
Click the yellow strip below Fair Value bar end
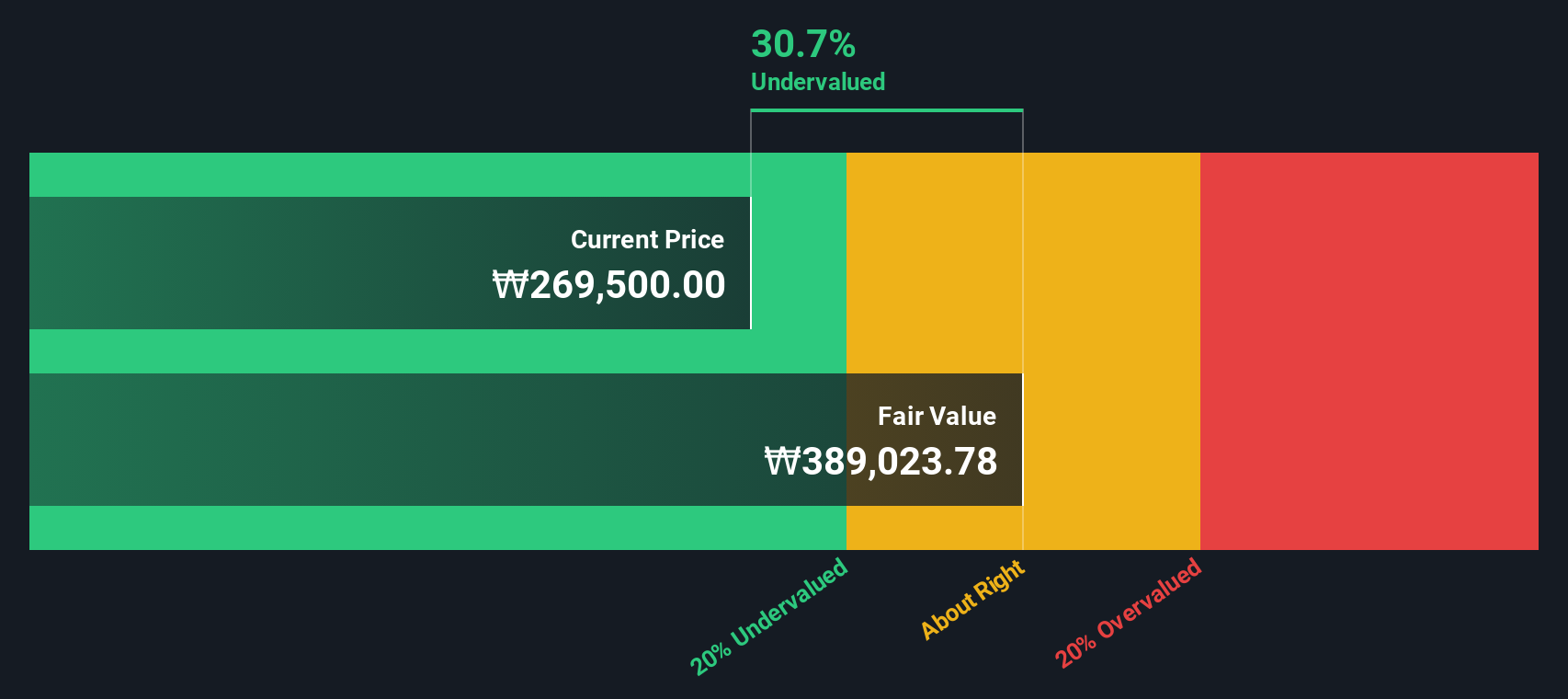pyautogui.click(x=935, y=528)
